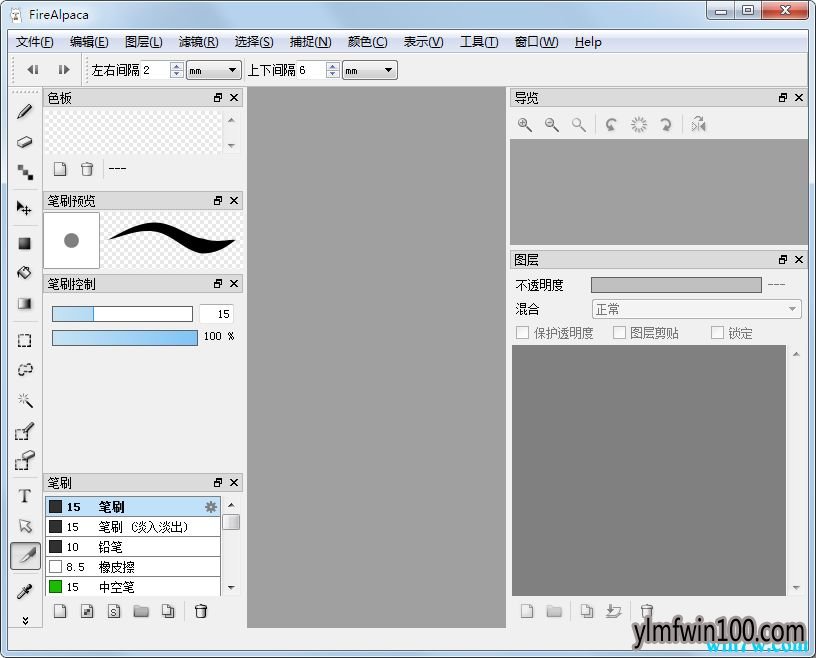Increase 上下间隔 value with stepper
Screen dimensions: 816x658
(333, 66)
